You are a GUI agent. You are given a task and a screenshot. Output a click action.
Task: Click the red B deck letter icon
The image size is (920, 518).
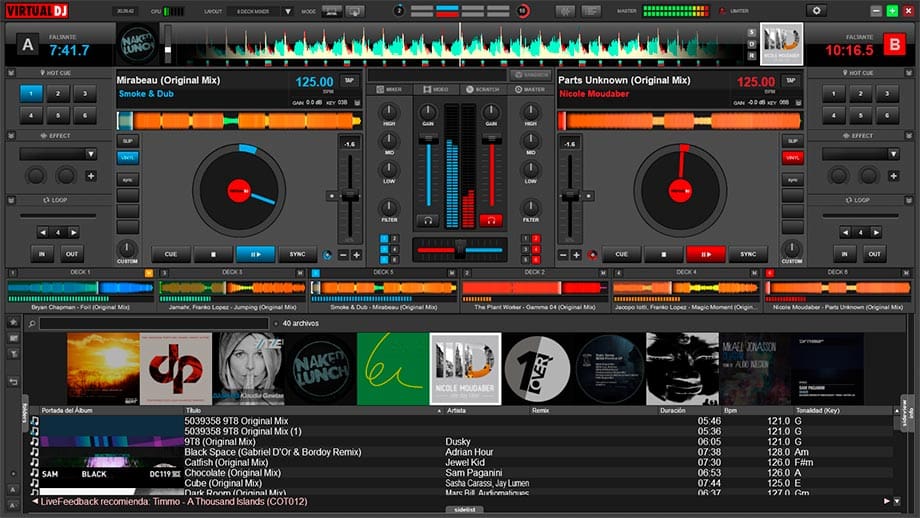tap(894, 45)
